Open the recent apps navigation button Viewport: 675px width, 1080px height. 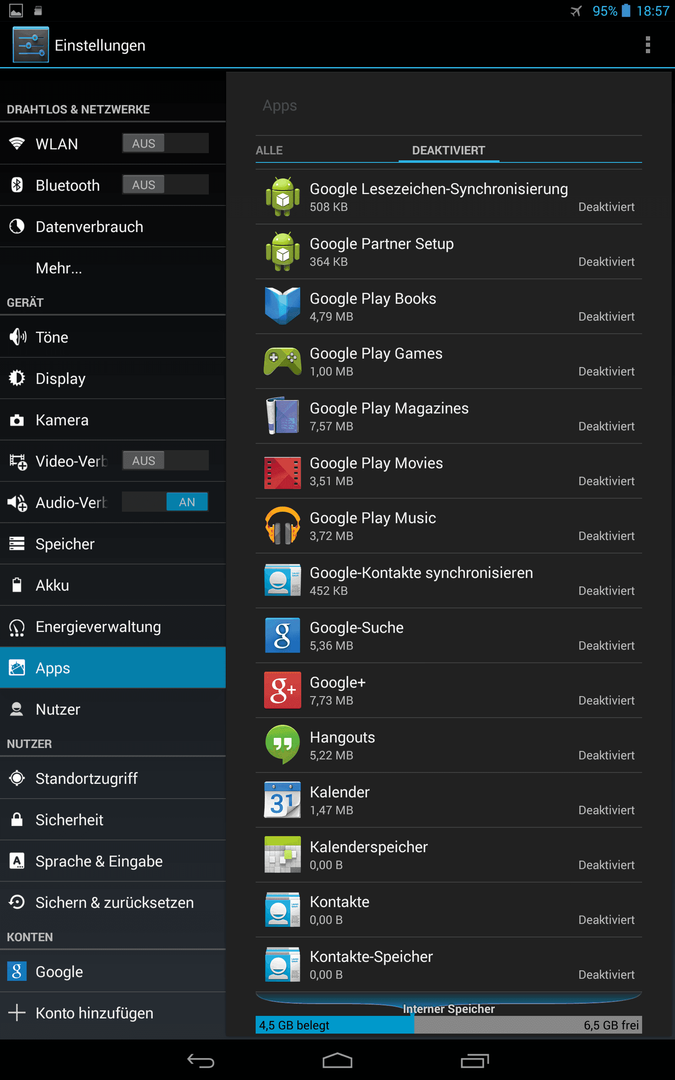(x=475, y=1060)
